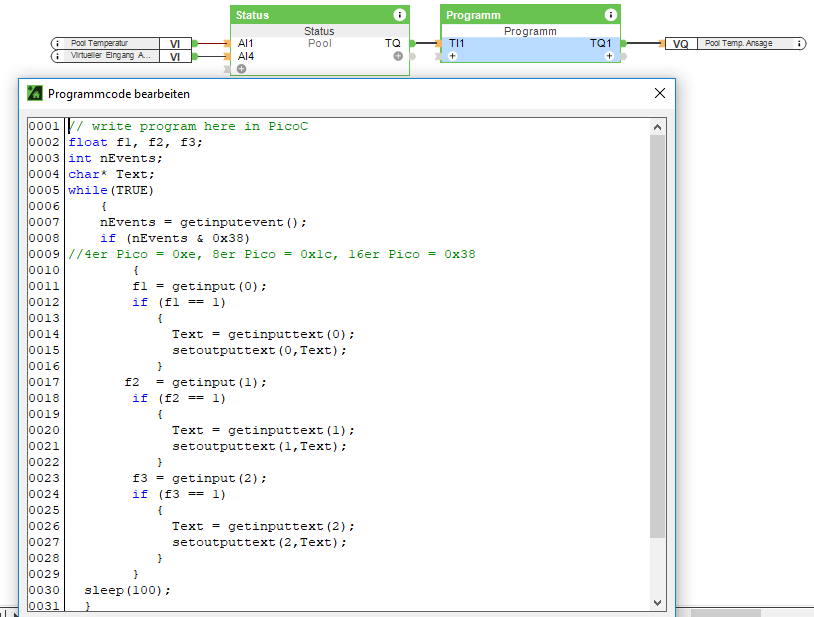Click the 'char* Text;' line
The width and height of the screenshot is (814, 617).
click(x=111, y=174)
